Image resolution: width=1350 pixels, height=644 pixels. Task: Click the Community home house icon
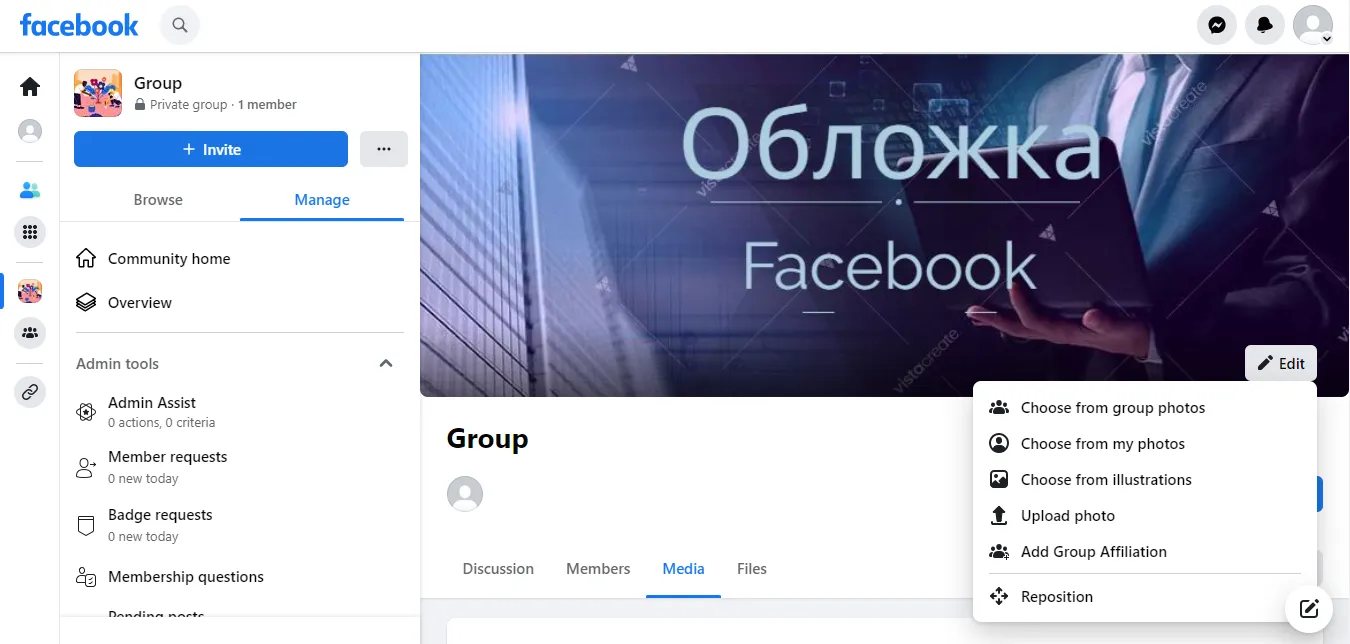86,259
